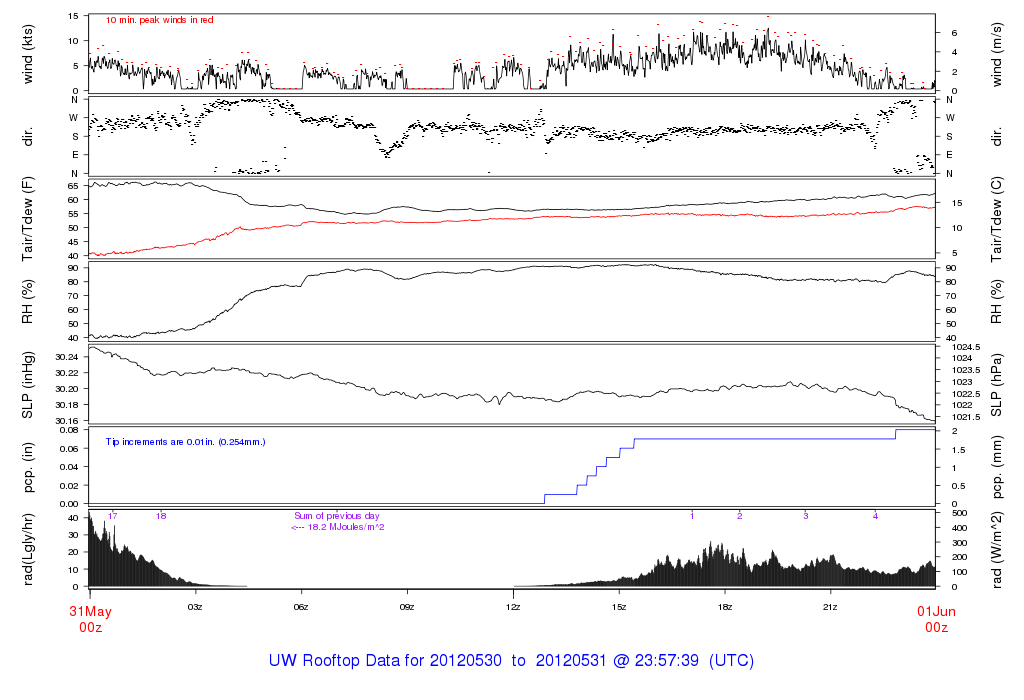Click the '30.24' SLP tick value
1024x700 pixels.
tap(67, 357)
